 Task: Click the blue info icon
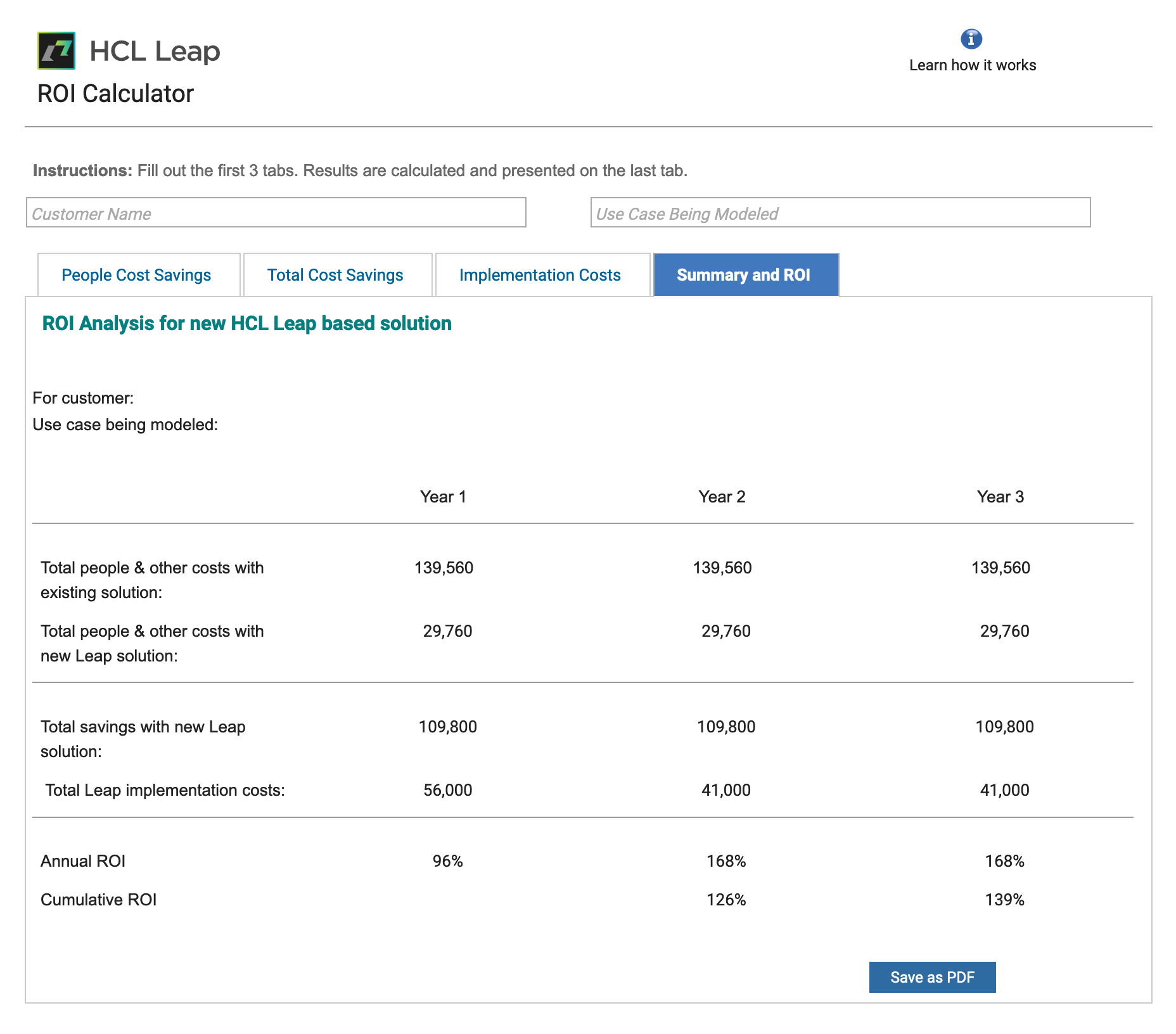(x=971, y=39)
